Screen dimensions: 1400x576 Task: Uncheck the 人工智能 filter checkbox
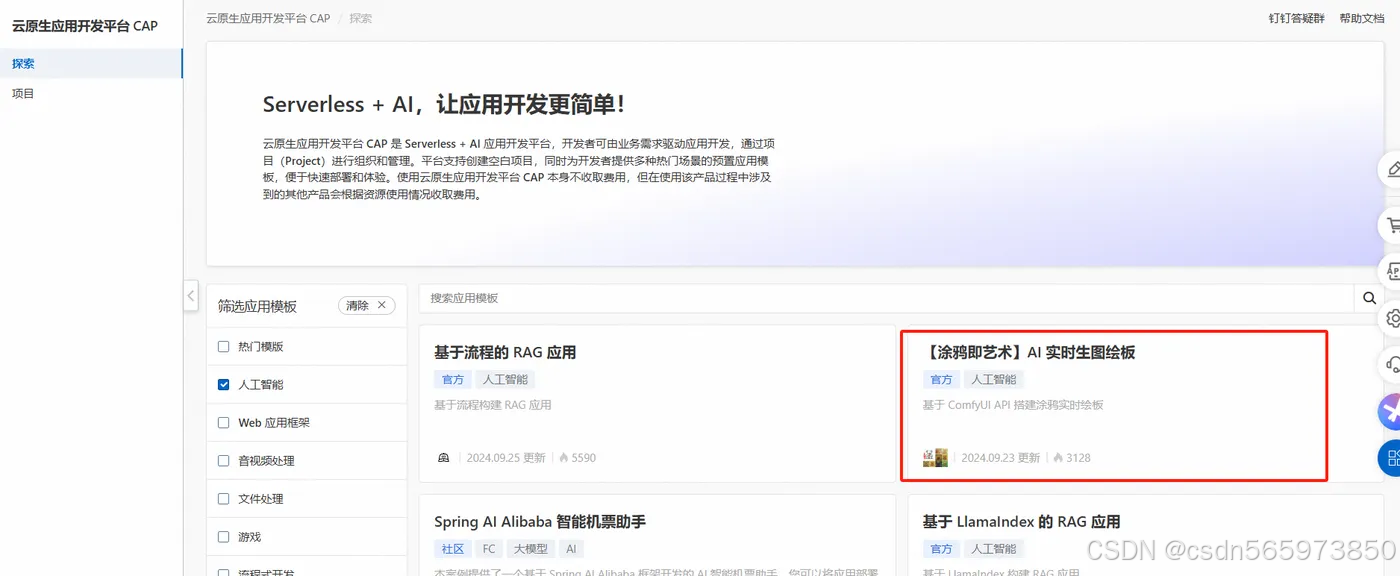[223, 384]
